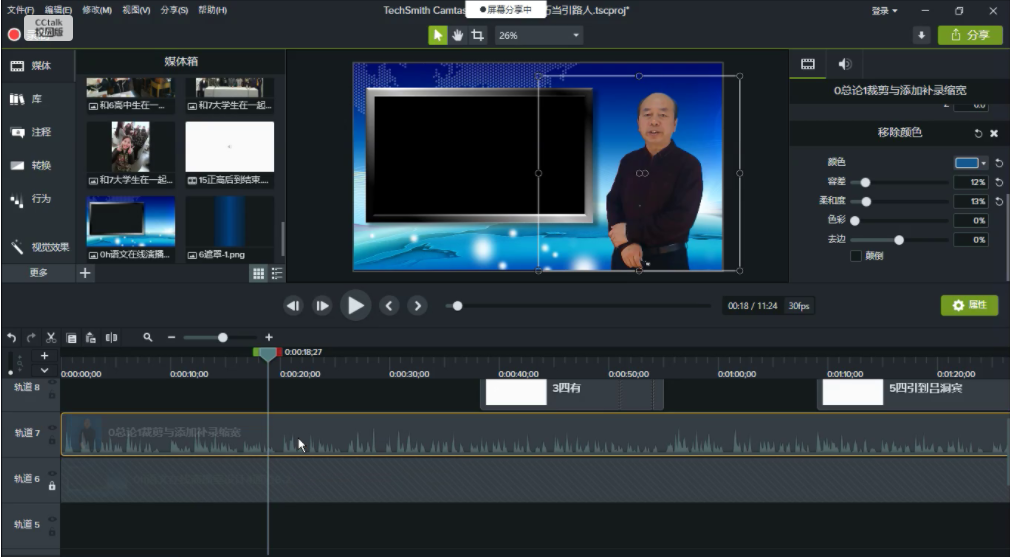The height and width of the screenshot is (557, 1010).
Task: Open the 注释 annotations tab
Action: click(x=39, y=132)
